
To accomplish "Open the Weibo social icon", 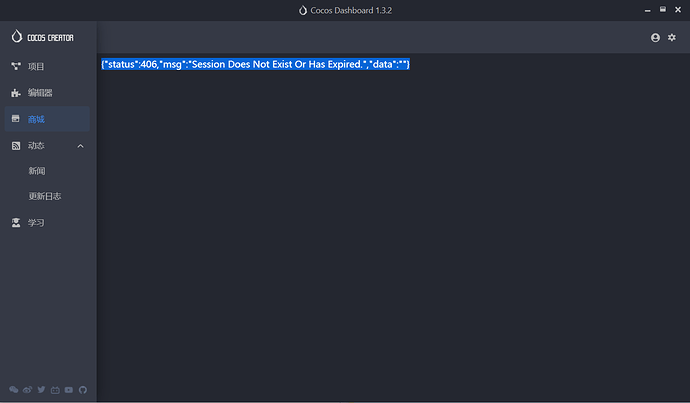I will 27,390.
